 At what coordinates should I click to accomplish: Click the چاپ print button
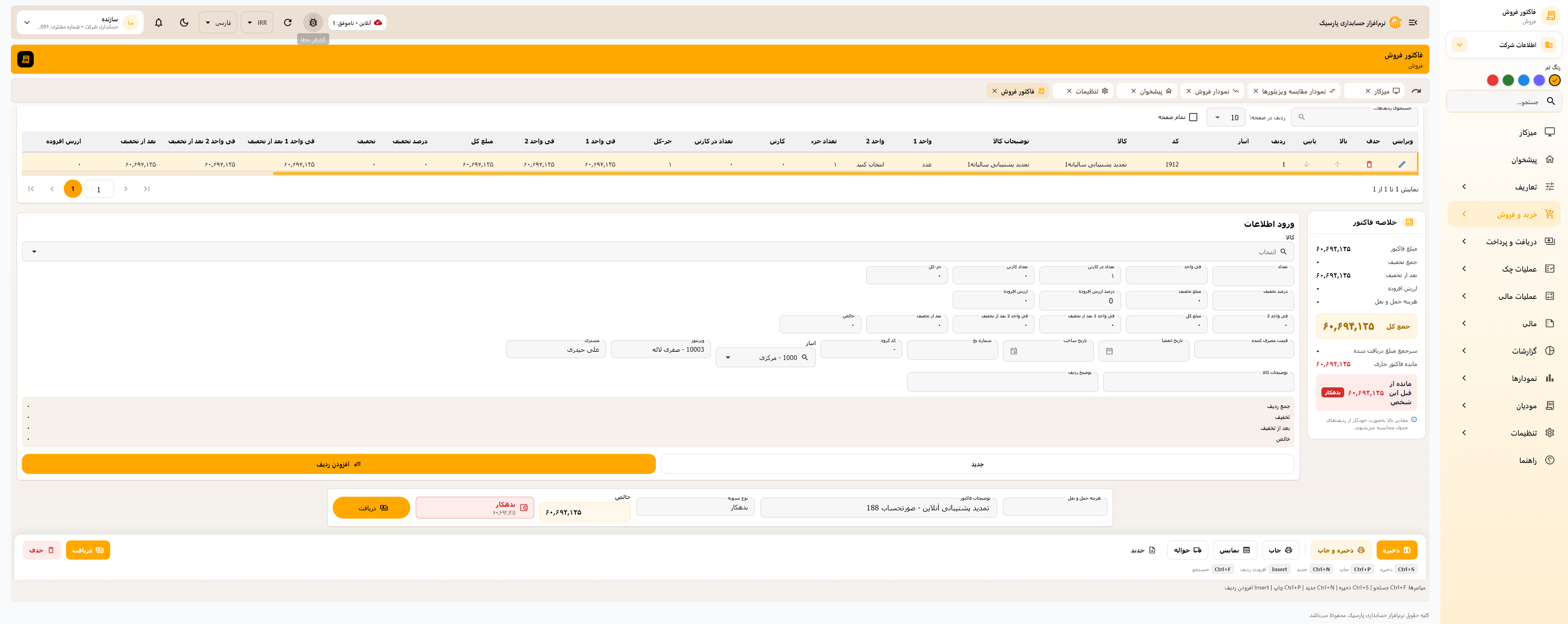[x=1280, y=550]
